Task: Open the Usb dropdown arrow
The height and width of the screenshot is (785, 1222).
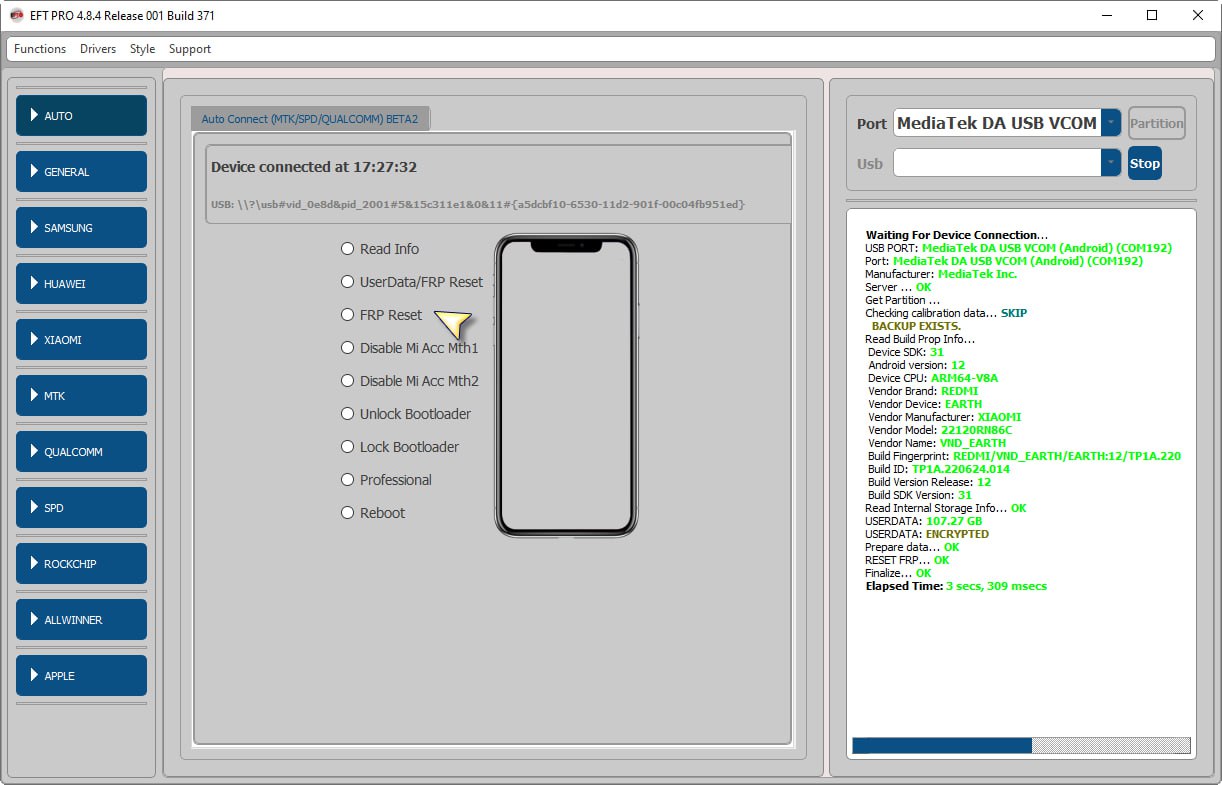Action: (x=1111, y=163)
